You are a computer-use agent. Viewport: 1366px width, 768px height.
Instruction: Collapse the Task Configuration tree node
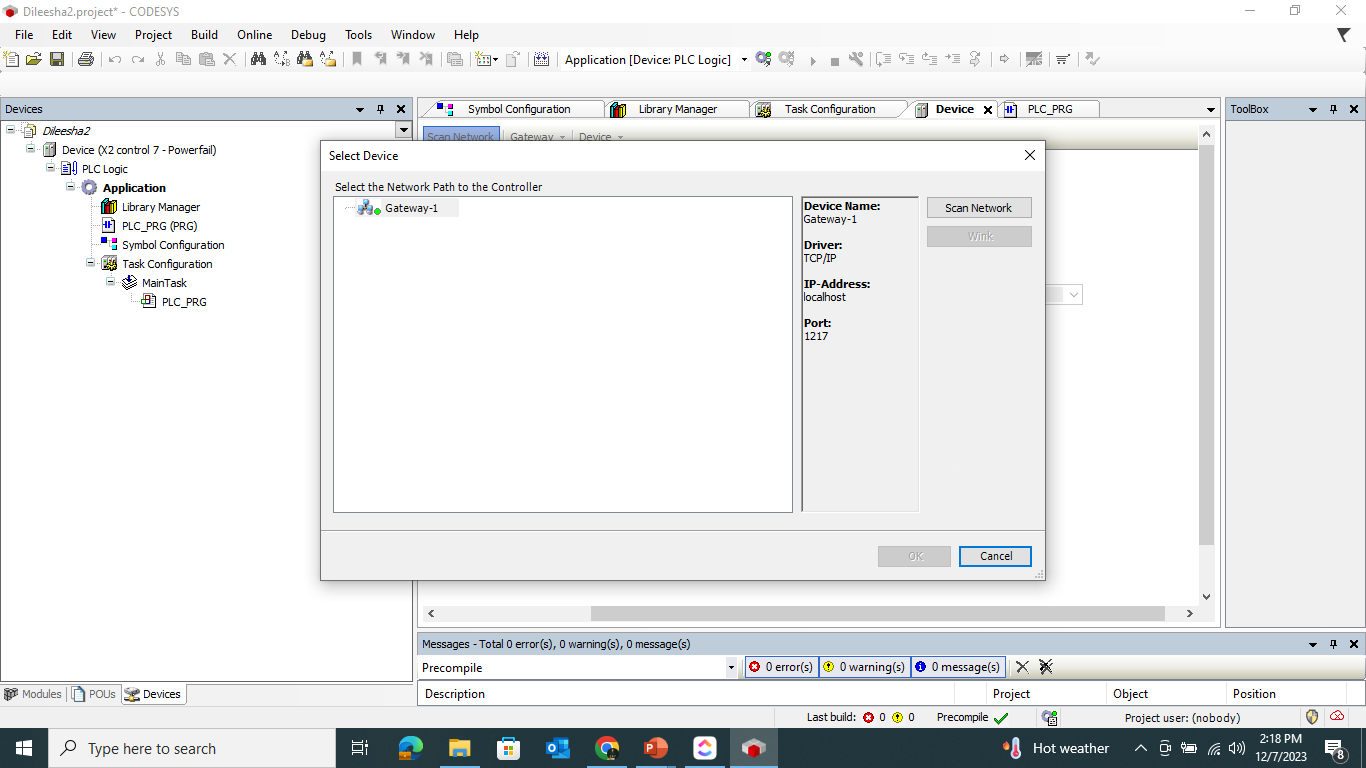tap(91, 263)
